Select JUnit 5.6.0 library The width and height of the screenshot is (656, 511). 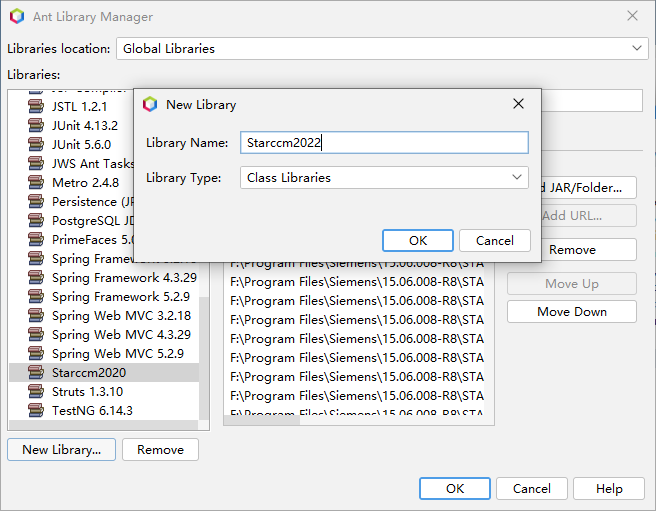click(x=82, y=144)
